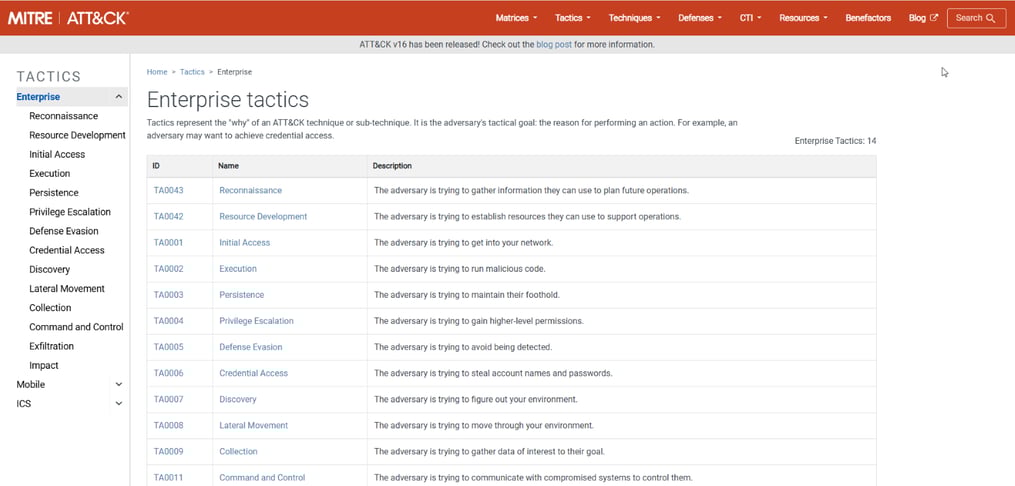The width and height of the screenshot is (1015, 486).
Task: Click Home in the breadcrumb
Action: click(x=157, y=72)
